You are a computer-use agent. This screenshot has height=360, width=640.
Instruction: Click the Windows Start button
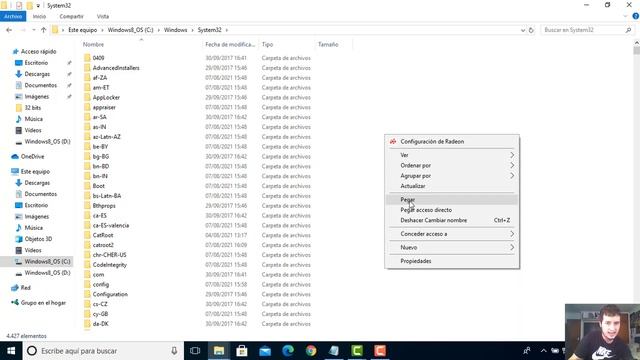click(x=11, y=351)
